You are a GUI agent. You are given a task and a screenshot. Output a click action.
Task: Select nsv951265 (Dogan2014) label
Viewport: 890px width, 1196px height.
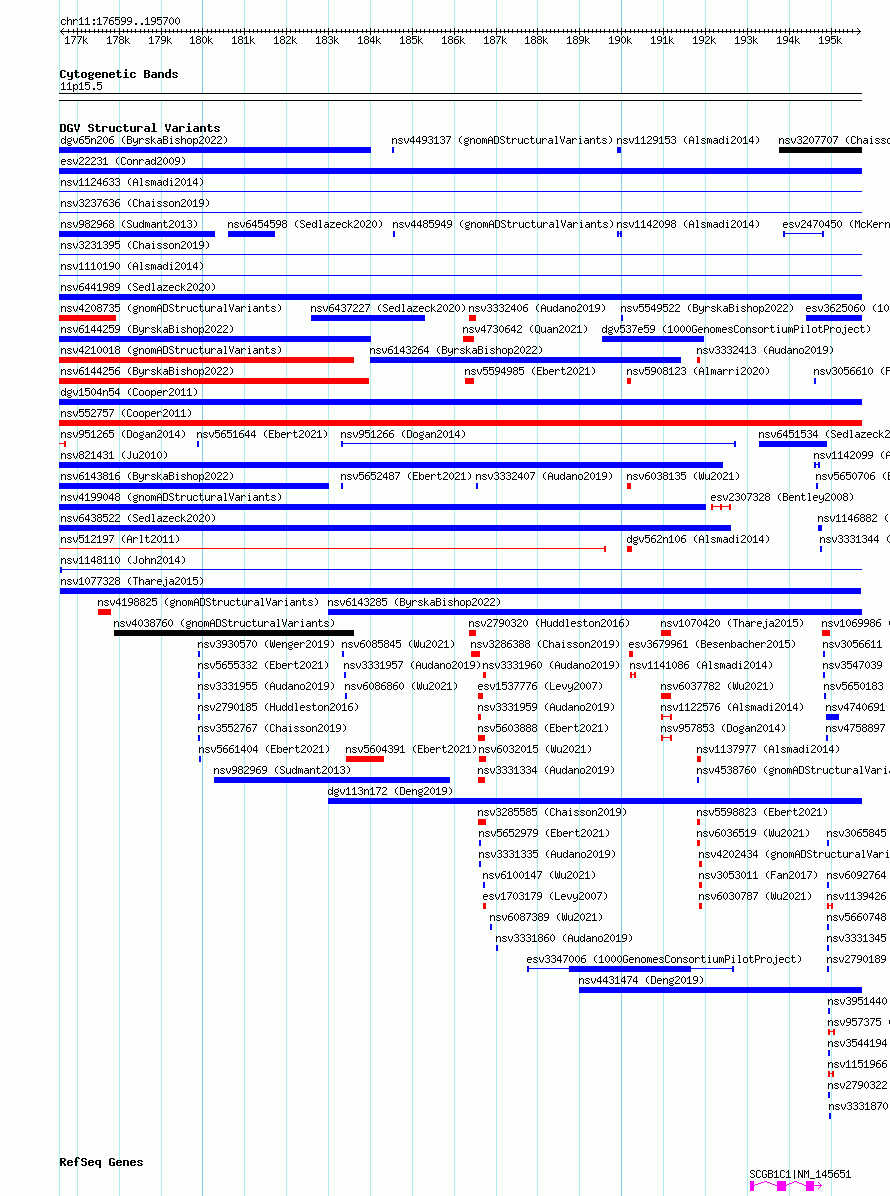[123, 434]
